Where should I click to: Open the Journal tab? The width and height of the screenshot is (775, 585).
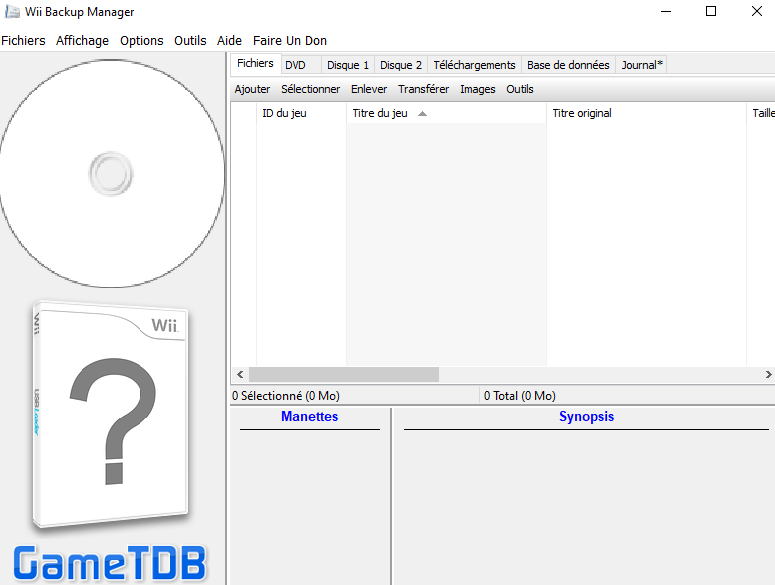pyautogui.click(x=642, y=65)
